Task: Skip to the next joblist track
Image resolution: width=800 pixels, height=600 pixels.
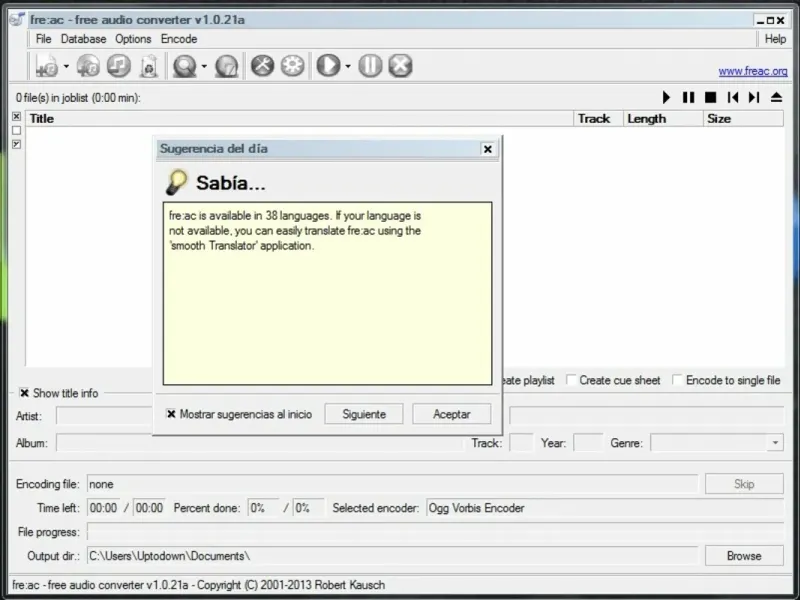Action: (x=754, y=97)
